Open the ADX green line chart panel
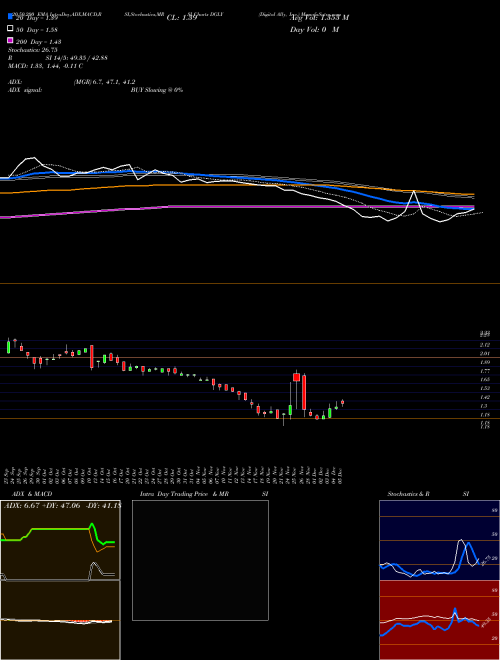Viewport: 500px width, 660px height. [x=60, y=540]
